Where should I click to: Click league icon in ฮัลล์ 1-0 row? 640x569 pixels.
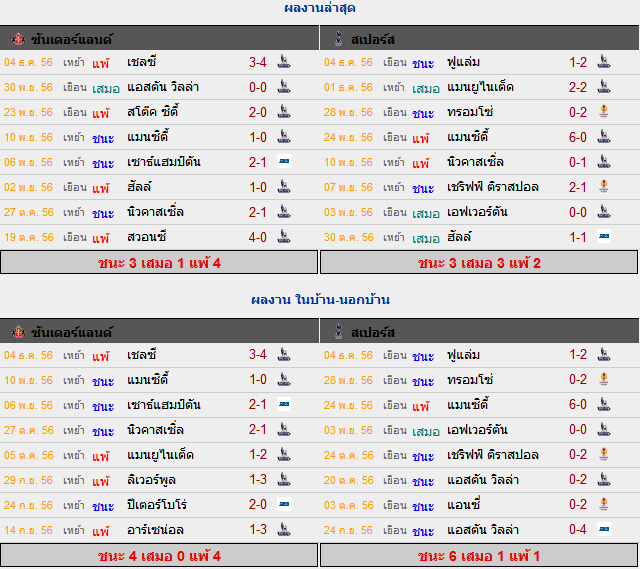tap(284, 187)
